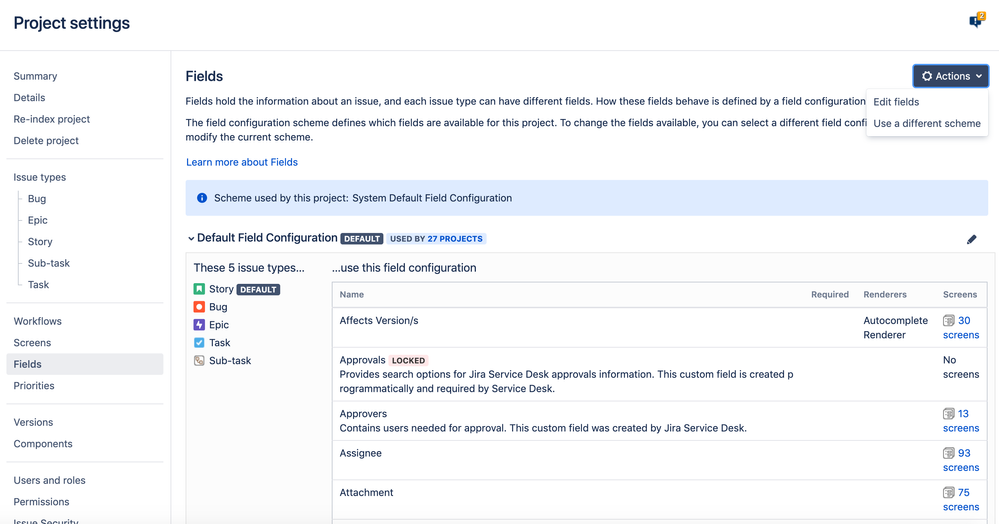Click screens icon in Affects Version/s row

pyautogui.click(x=949, y=321)
